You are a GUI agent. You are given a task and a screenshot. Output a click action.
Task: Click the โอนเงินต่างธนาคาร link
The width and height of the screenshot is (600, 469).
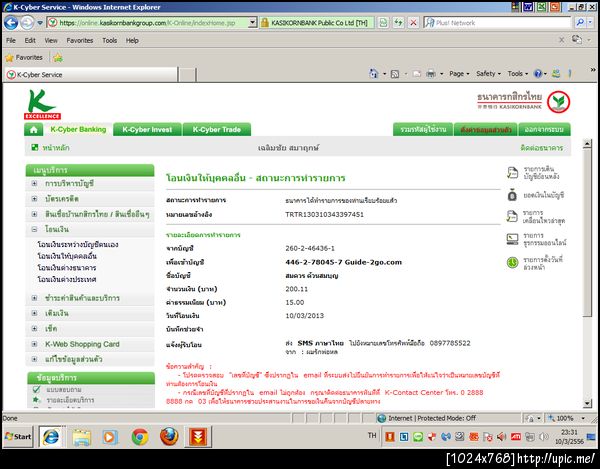[x=67, y=267]
